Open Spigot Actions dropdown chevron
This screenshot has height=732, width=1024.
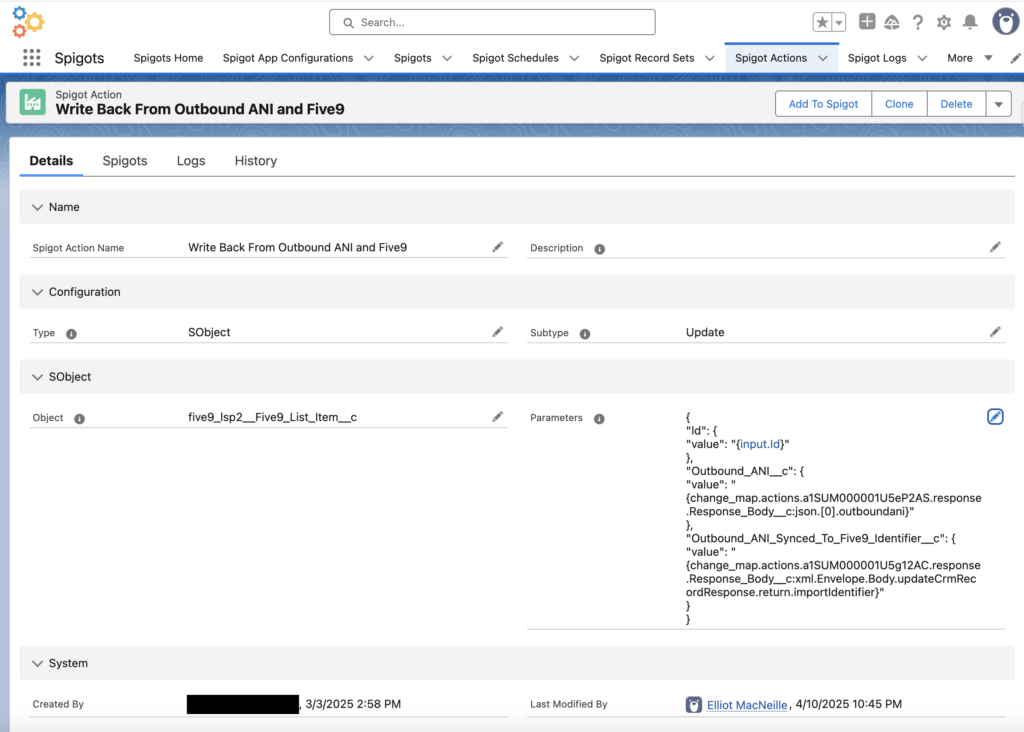click(x=823, y=58)
